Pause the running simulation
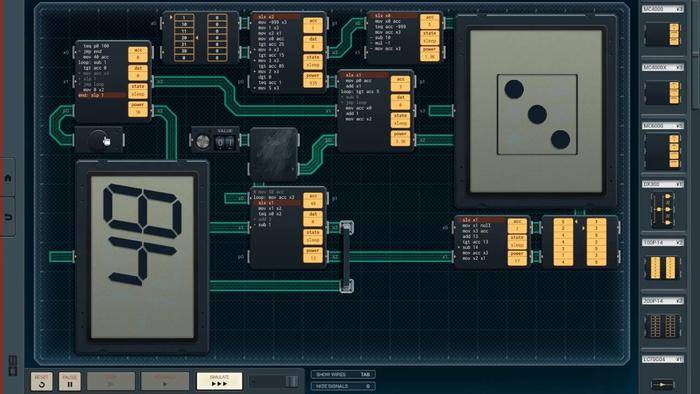Viewport: 700px width, 394px height. 70,382
